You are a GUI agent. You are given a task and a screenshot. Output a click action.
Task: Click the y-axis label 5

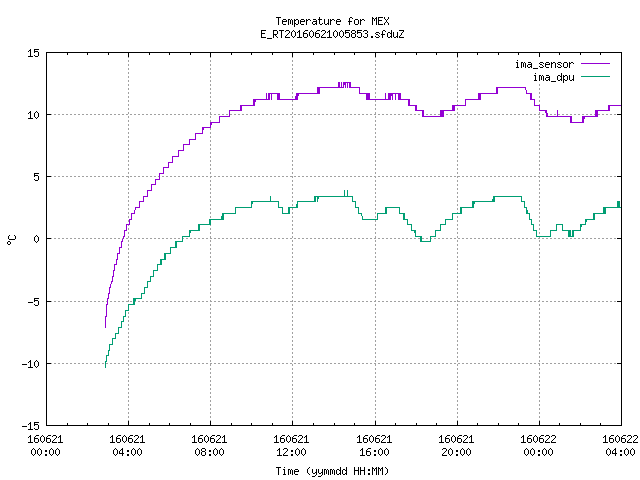coord(36,177)
